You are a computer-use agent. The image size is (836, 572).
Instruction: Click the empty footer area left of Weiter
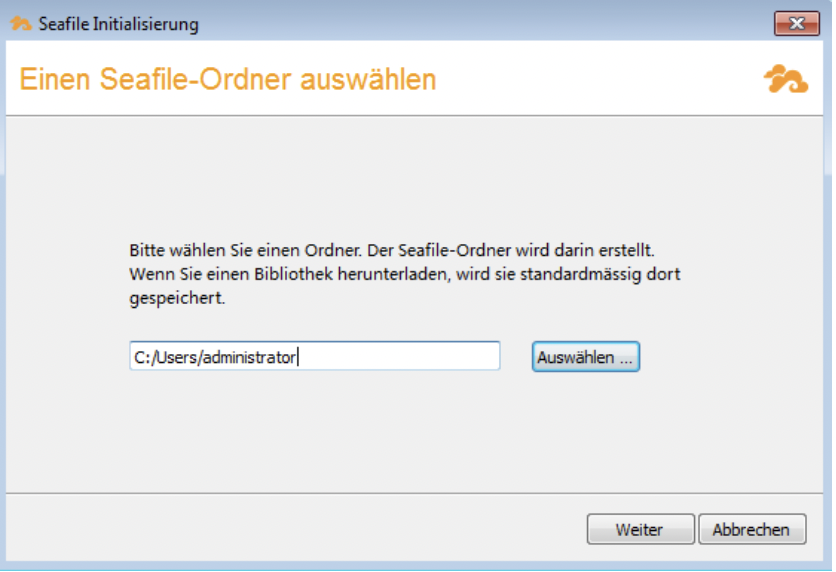click(x=300, y=530)
